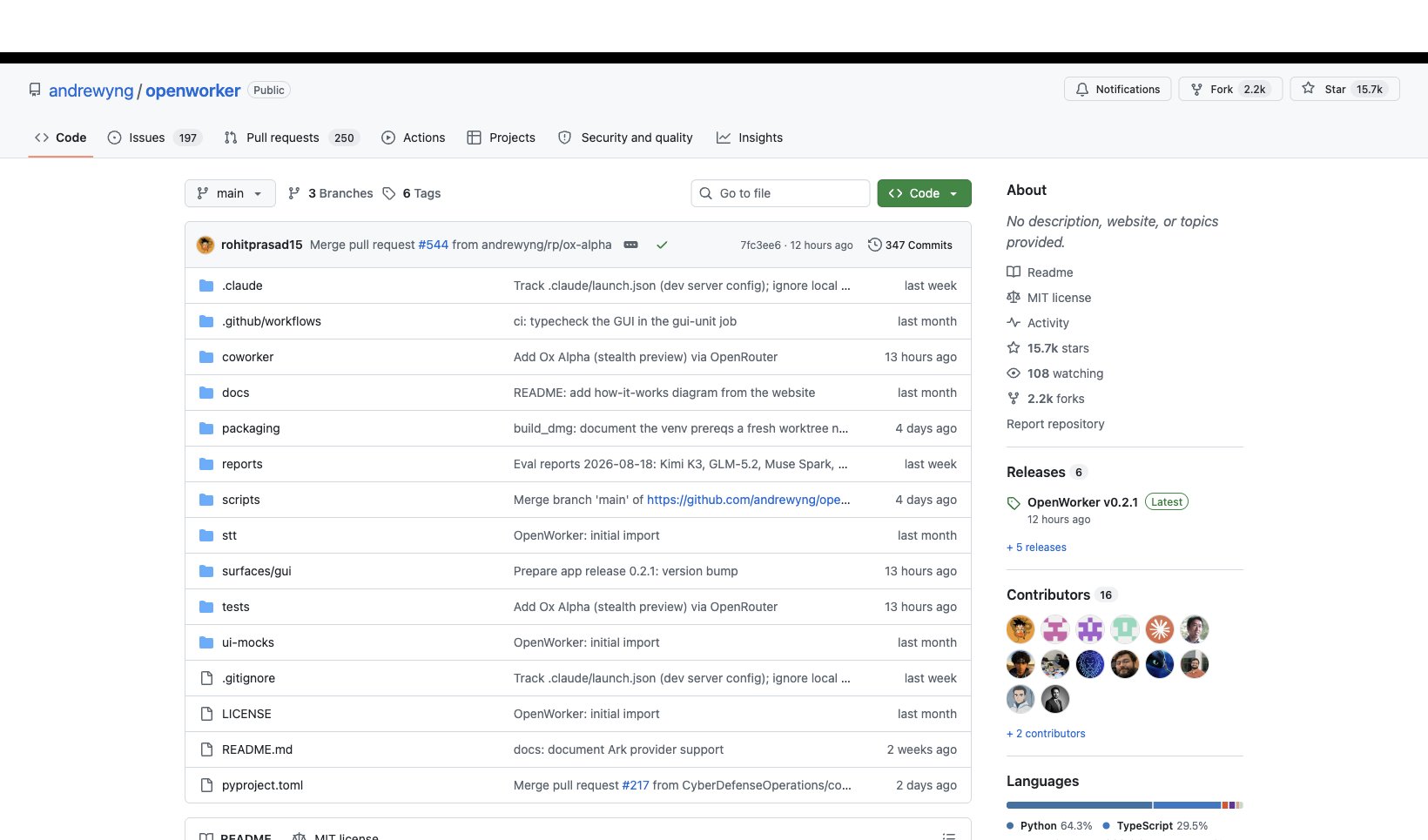Click the Python 64.3% language label
The width and height of the screenshot is (1428, 840).
point(1049,826)
